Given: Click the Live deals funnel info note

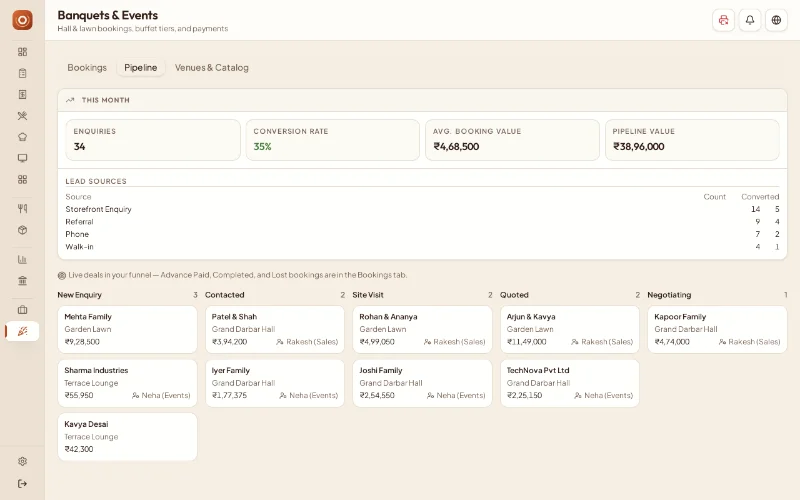Looking at the screenshot, I should pos(232,275).
